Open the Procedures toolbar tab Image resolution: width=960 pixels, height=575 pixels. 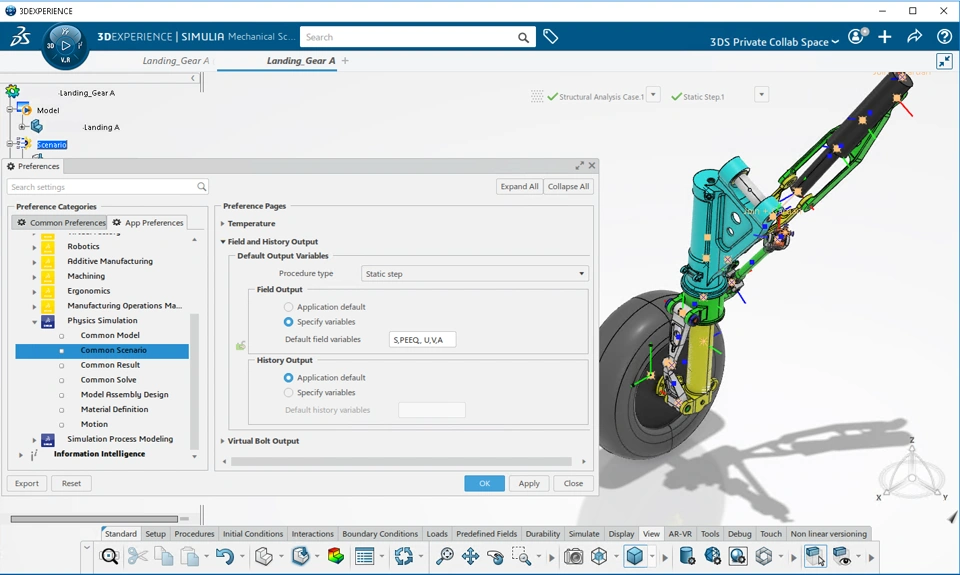[x=194, y=534]
